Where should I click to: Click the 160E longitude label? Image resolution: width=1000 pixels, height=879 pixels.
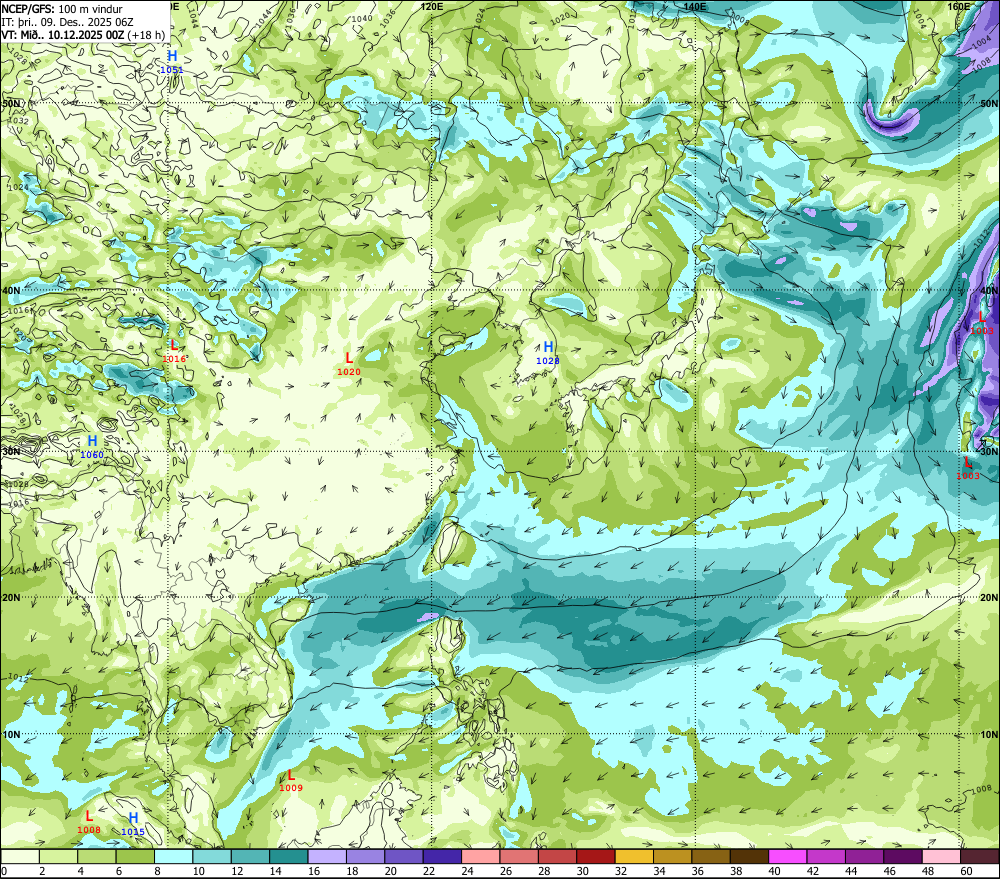pos(959,6)
